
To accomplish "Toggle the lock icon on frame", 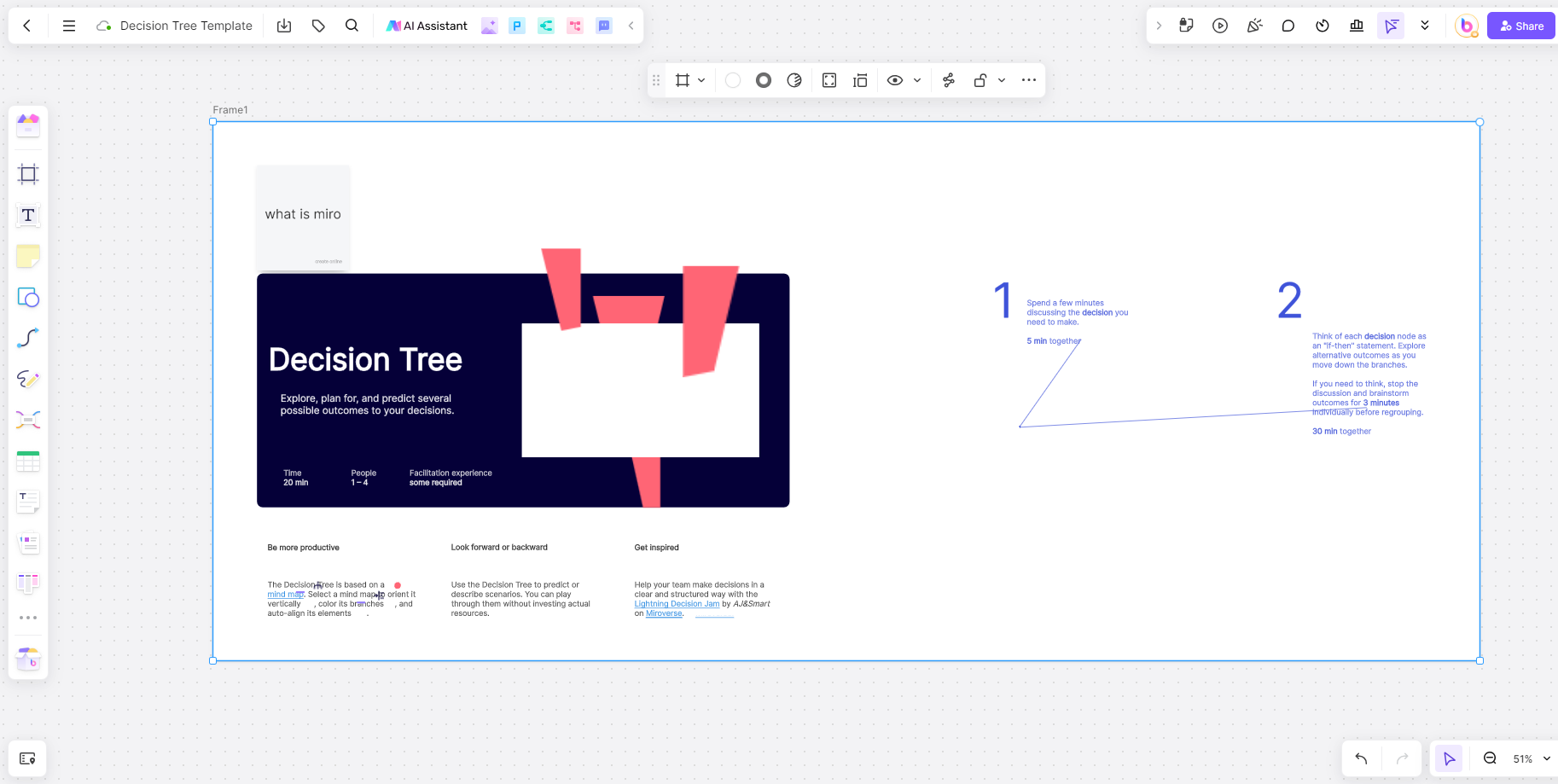I will [x=980, y=80].
